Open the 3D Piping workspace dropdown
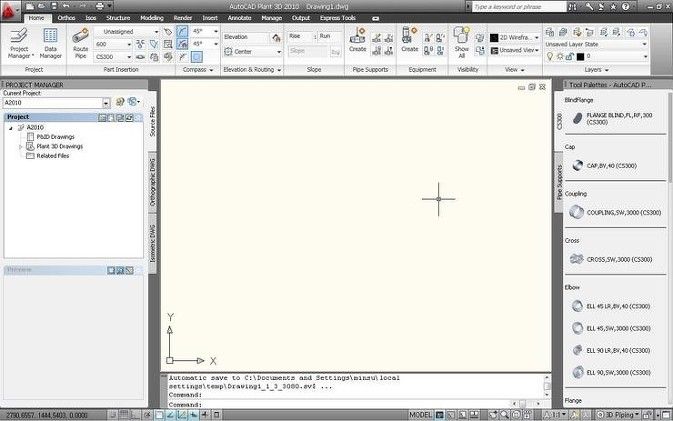The width and height of the screenshot is (673, 421). 618,415
